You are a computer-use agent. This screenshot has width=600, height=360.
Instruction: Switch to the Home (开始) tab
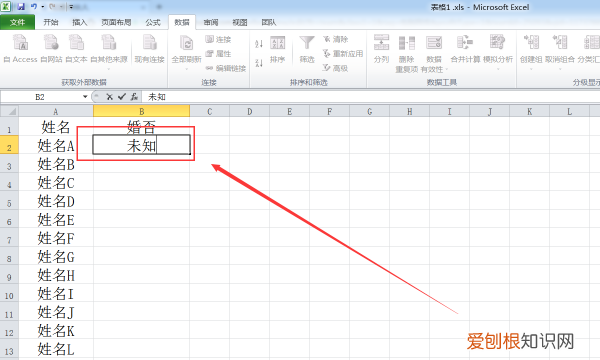pyautogui.click(x=51, y=22)
